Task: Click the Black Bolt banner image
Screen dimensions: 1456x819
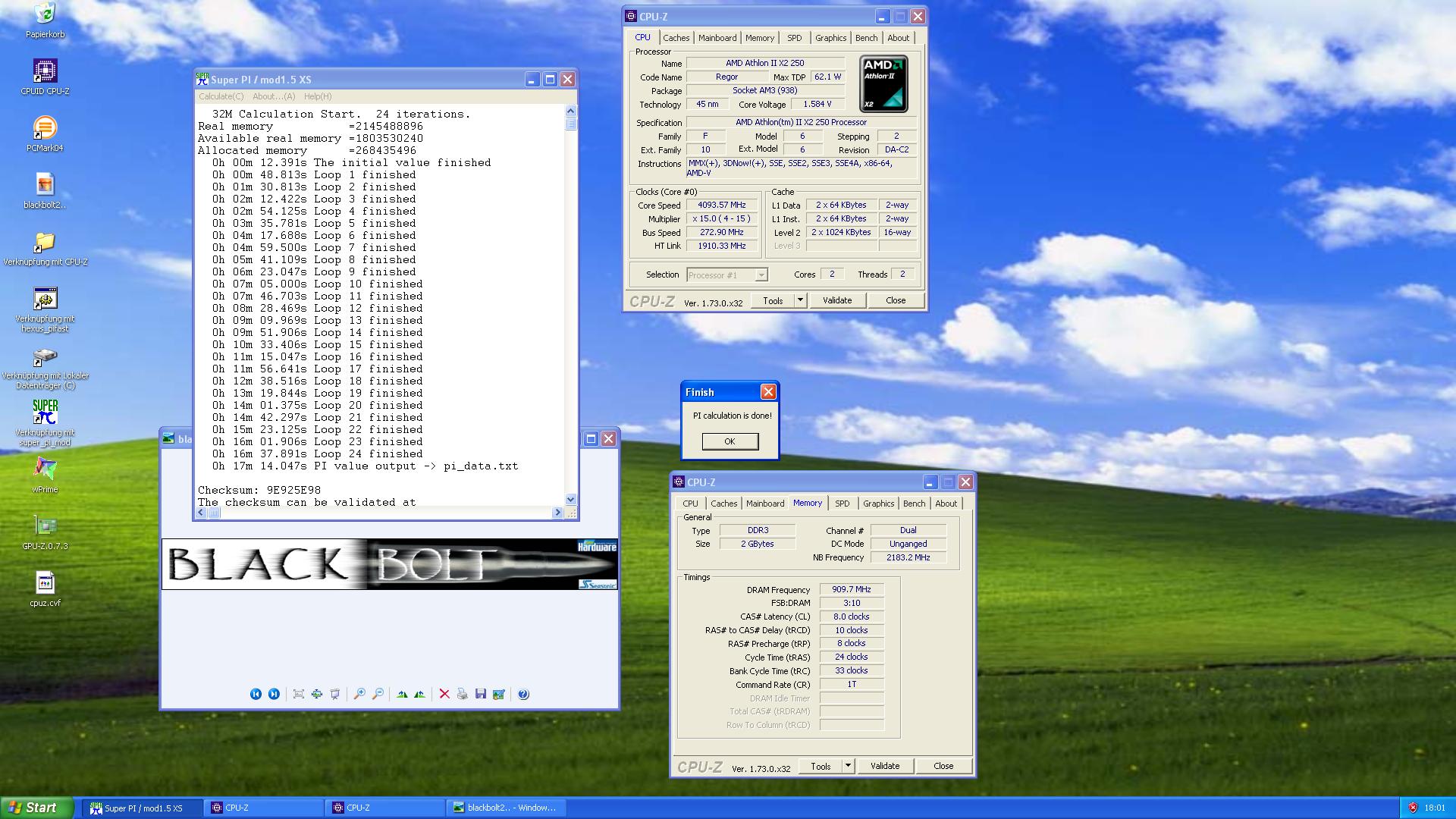Action: tap(390, 564)
